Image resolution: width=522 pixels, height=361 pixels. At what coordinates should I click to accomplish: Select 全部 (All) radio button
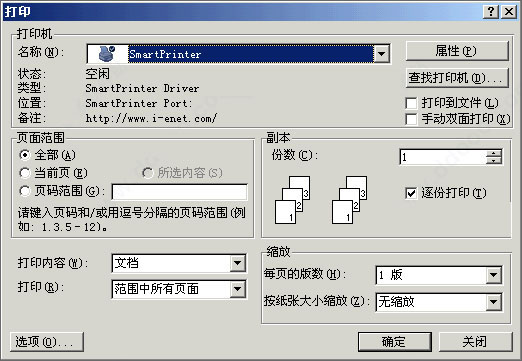pyautogui.click(x=25, y=155)
